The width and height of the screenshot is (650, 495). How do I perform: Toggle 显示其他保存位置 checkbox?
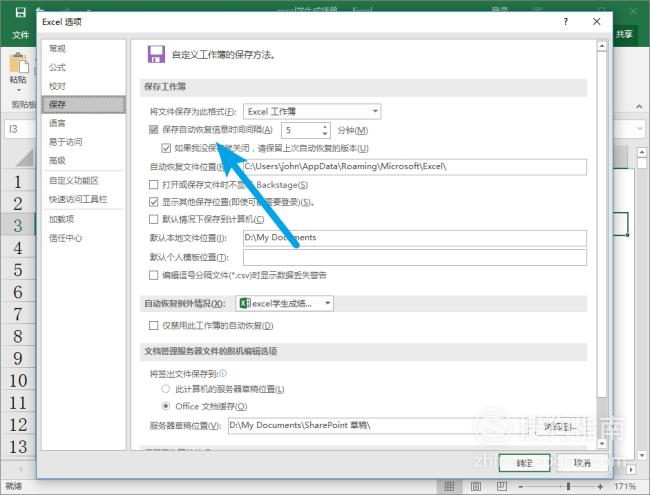click(x=153, y=202)
